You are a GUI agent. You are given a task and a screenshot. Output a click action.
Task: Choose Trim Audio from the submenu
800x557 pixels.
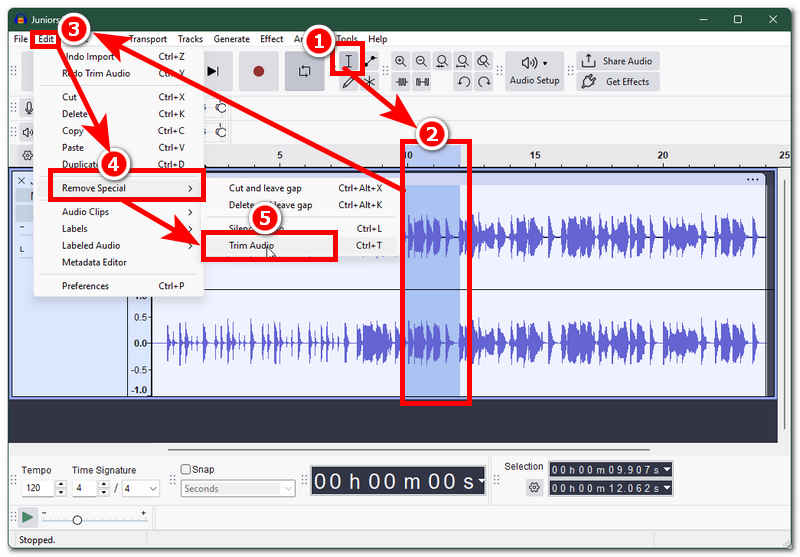coord(301,245)
